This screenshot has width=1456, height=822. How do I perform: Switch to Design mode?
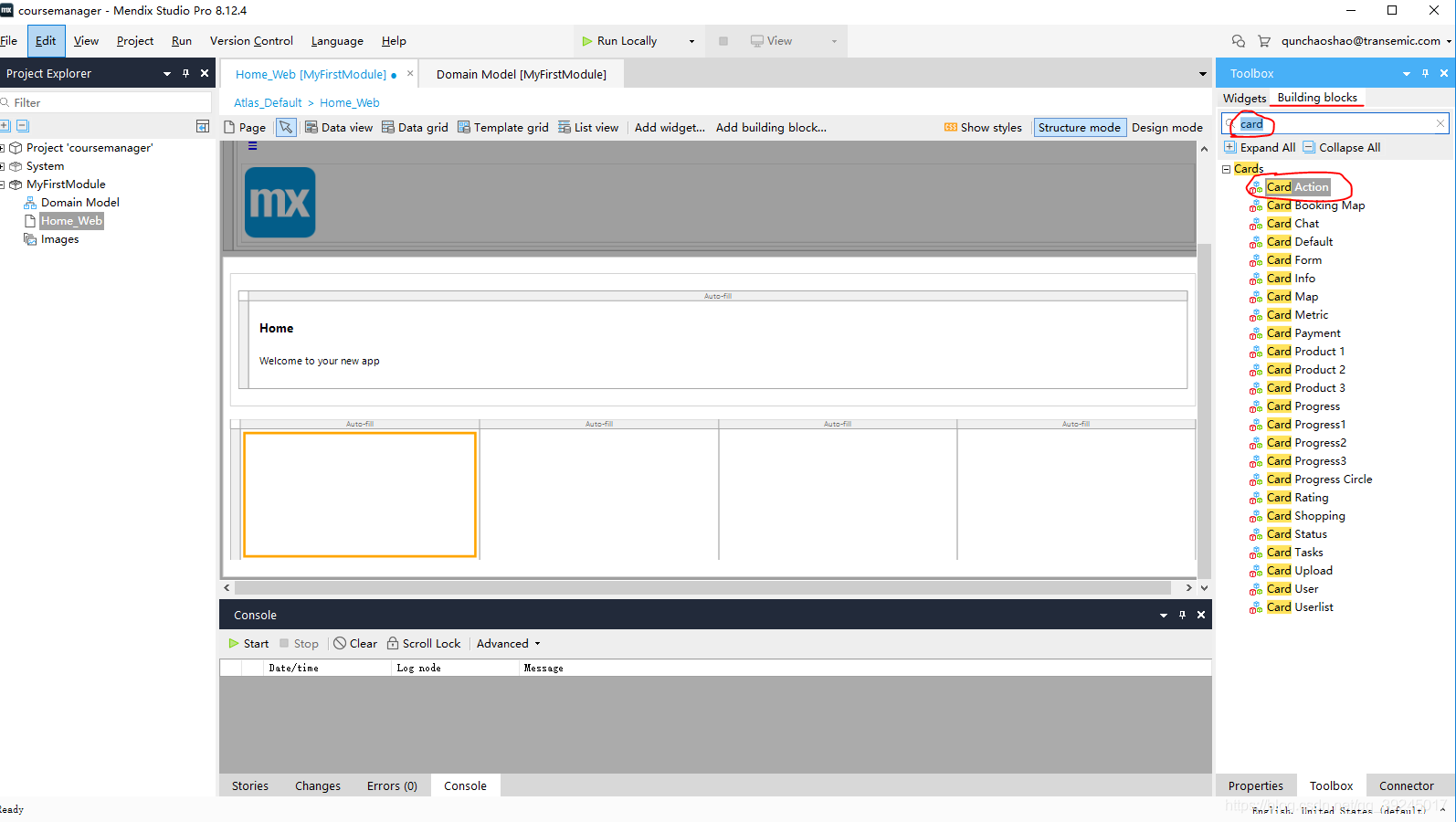(x=1166, y=128)
